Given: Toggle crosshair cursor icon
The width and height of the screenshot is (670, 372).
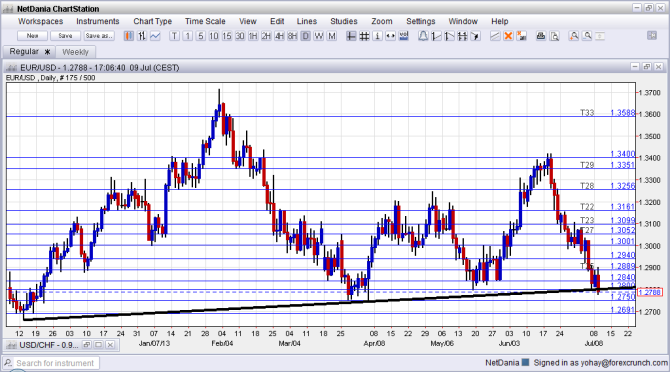Looking at the screenshot, I should [351, 36].
